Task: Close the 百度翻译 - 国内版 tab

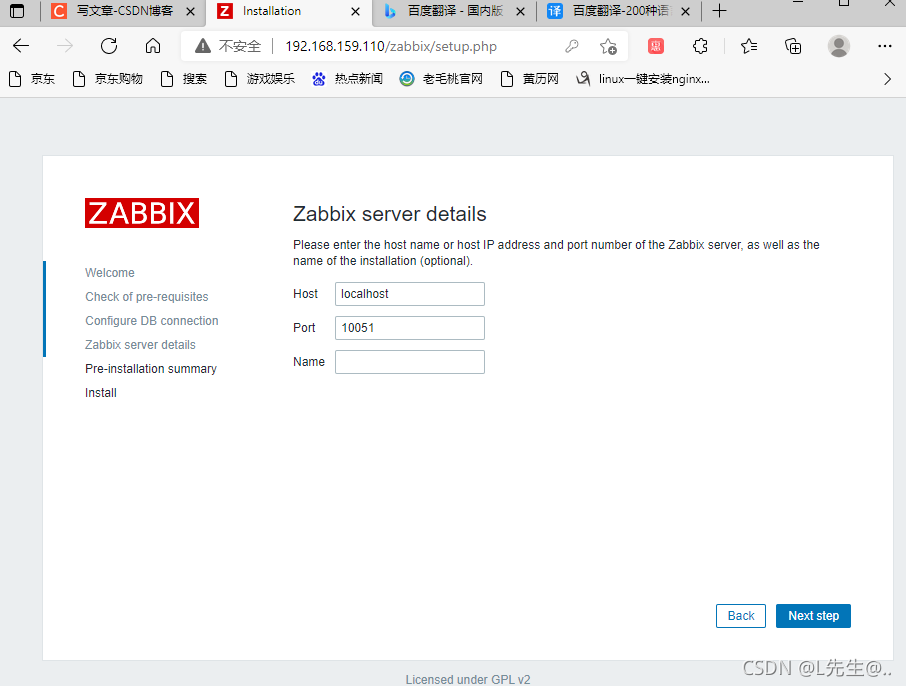Action: (521, 12)
